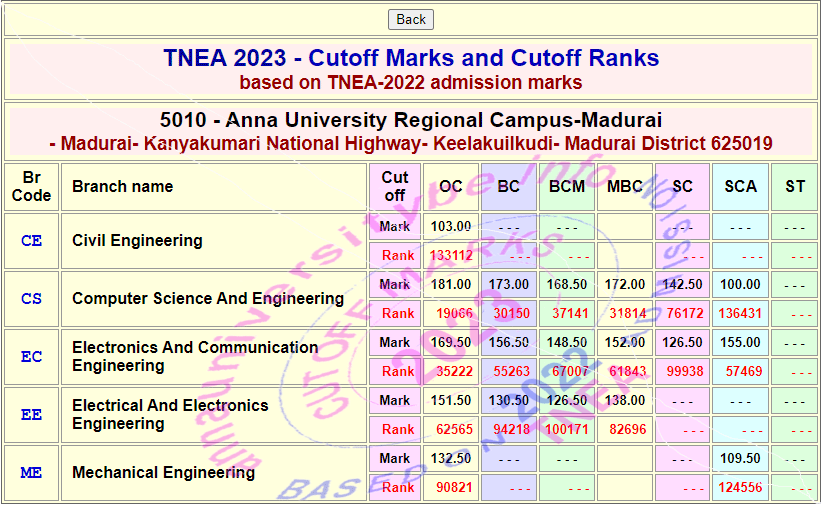
Task: Select Electronics And Communication Engineering branch name
Action: click(195, 357)
